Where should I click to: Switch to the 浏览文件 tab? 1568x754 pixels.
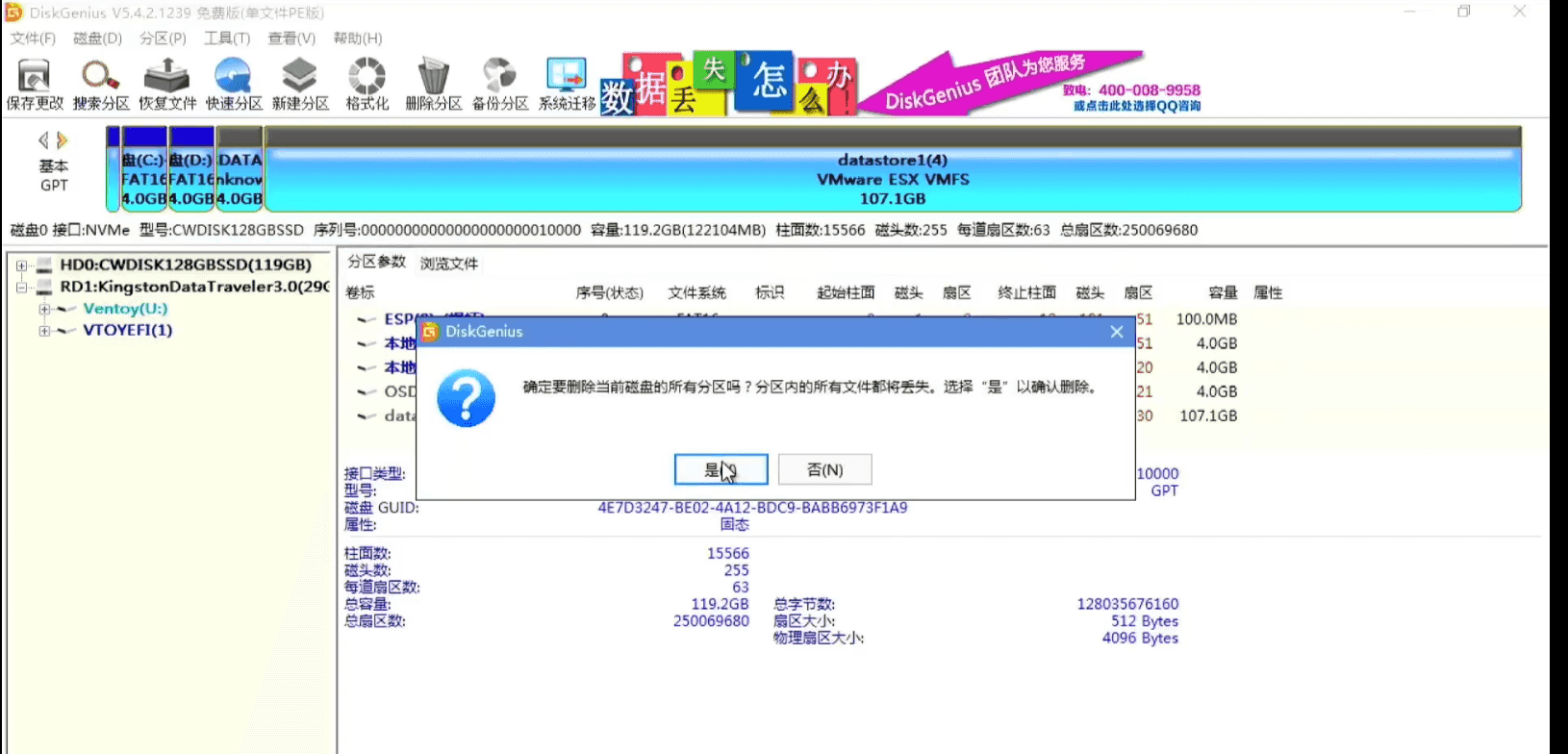click(449, 264)
